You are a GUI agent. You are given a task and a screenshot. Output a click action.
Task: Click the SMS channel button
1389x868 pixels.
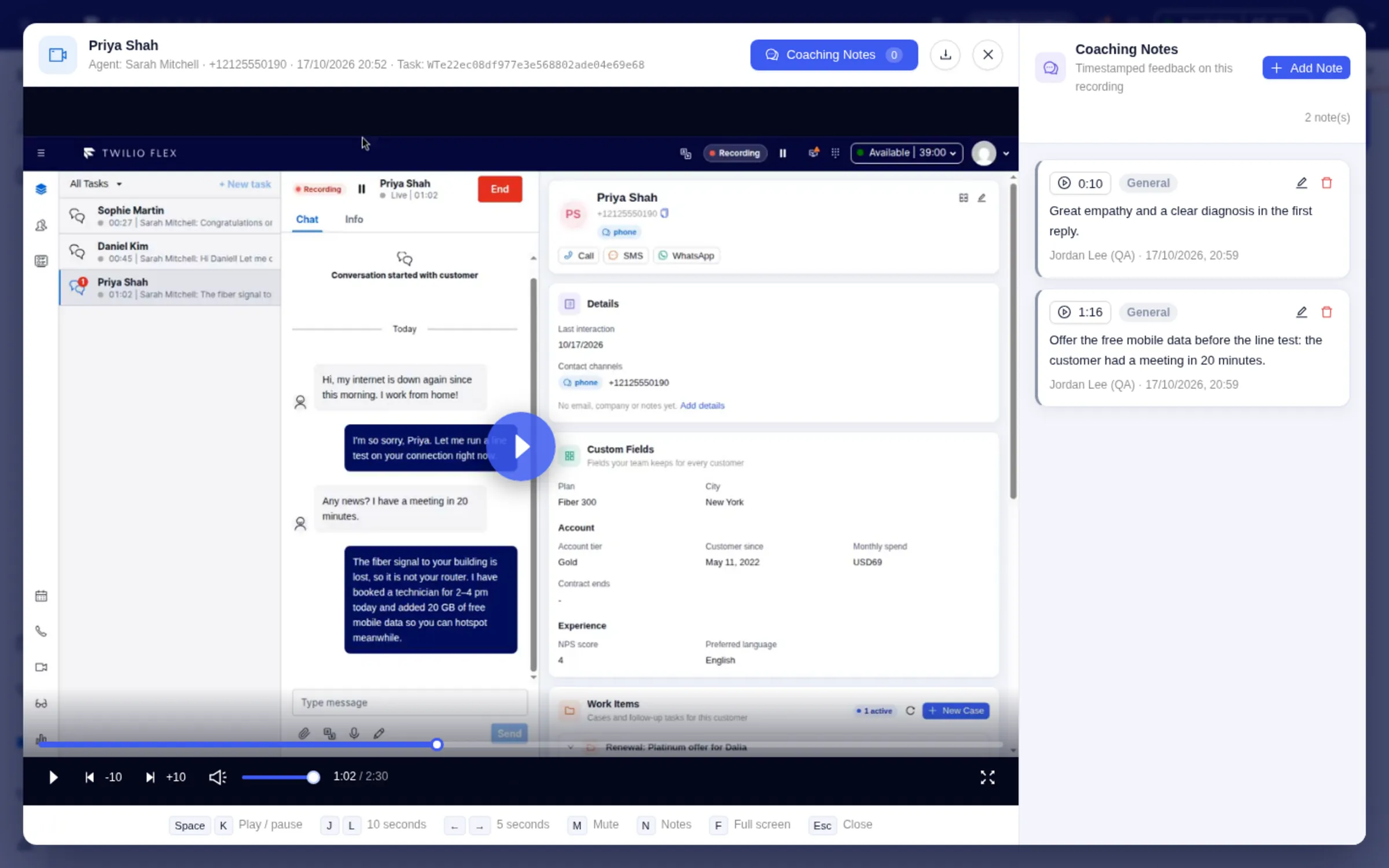click(626, 255)
